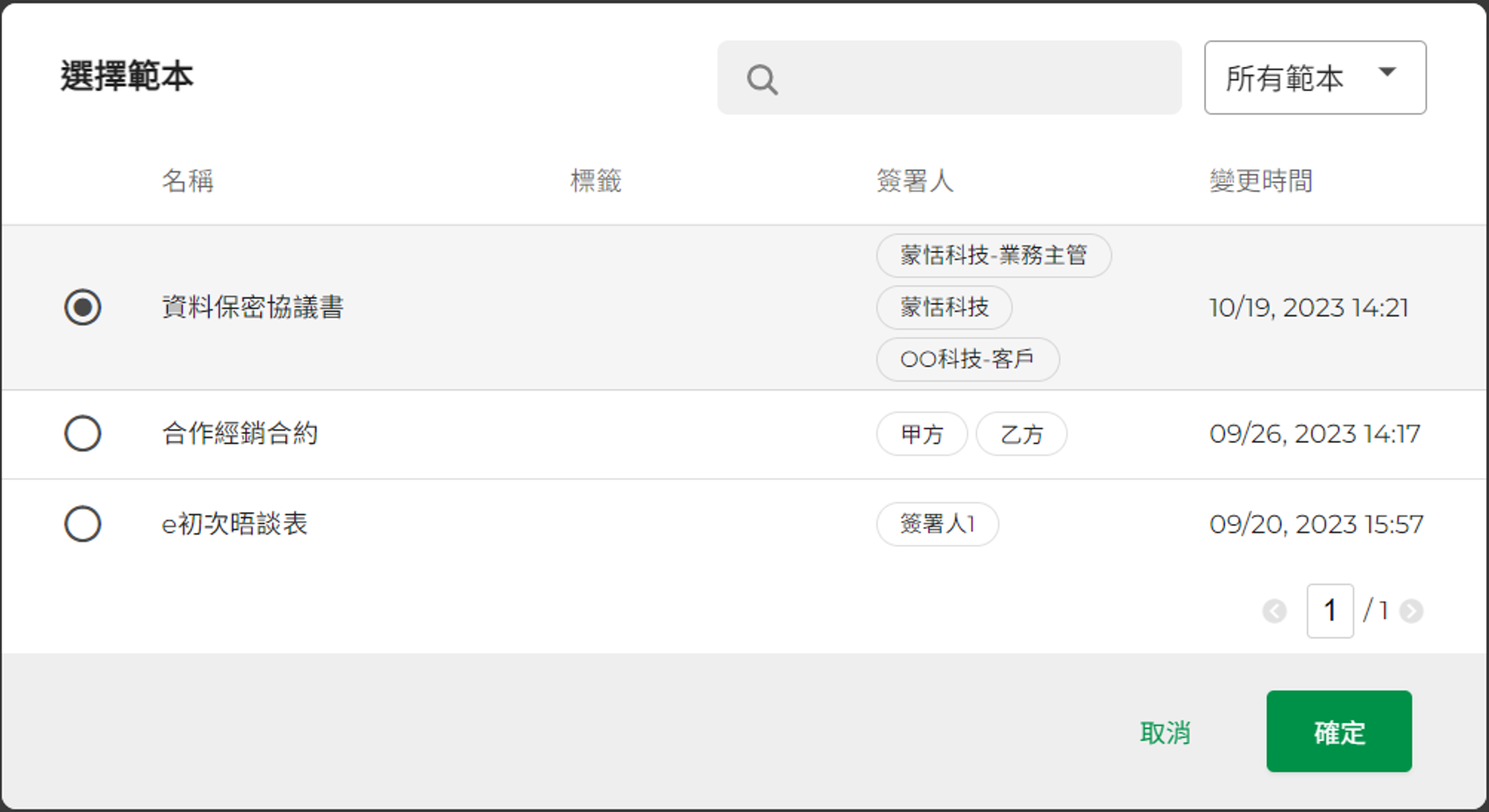1489x812 pixels.
Task: Go to next page arrow
Action: [x=1411, y=611]
